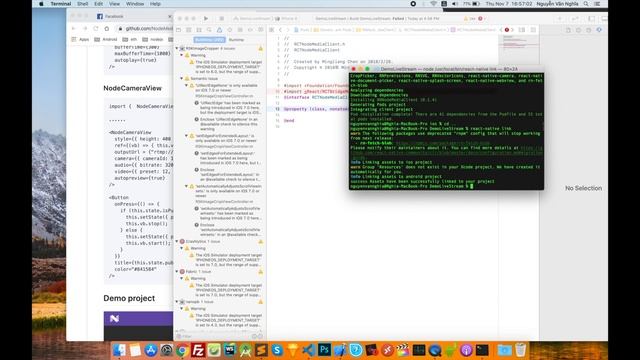Click the issue navigator Filter field
The width and height of the screenshot is (640, 360).
(216, 336)
